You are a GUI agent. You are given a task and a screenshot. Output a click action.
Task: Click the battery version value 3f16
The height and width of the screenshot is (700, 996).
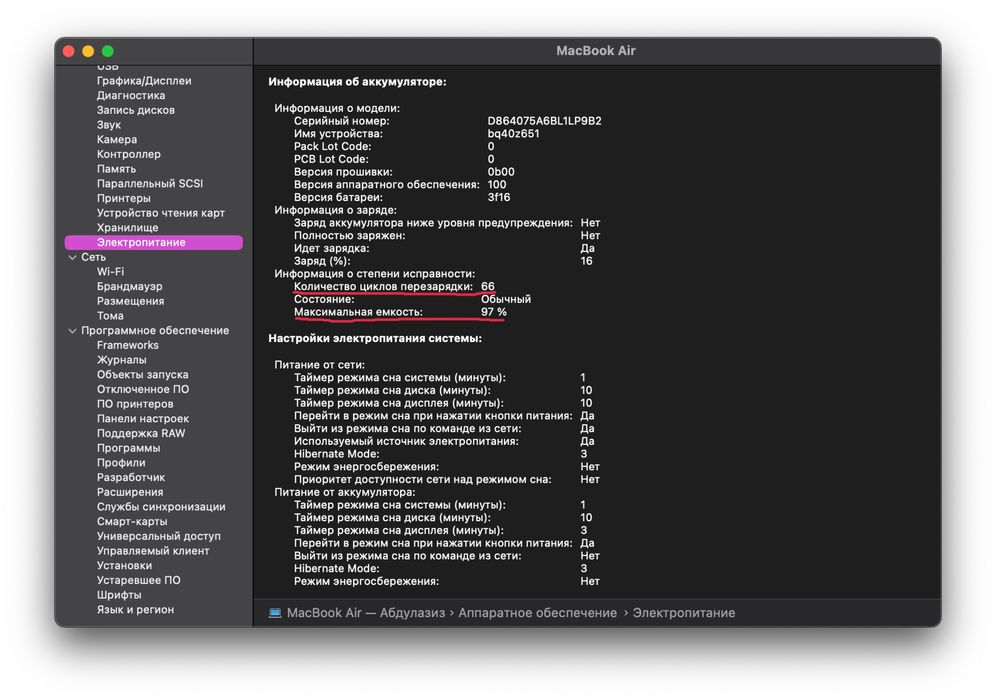[499, 197]
